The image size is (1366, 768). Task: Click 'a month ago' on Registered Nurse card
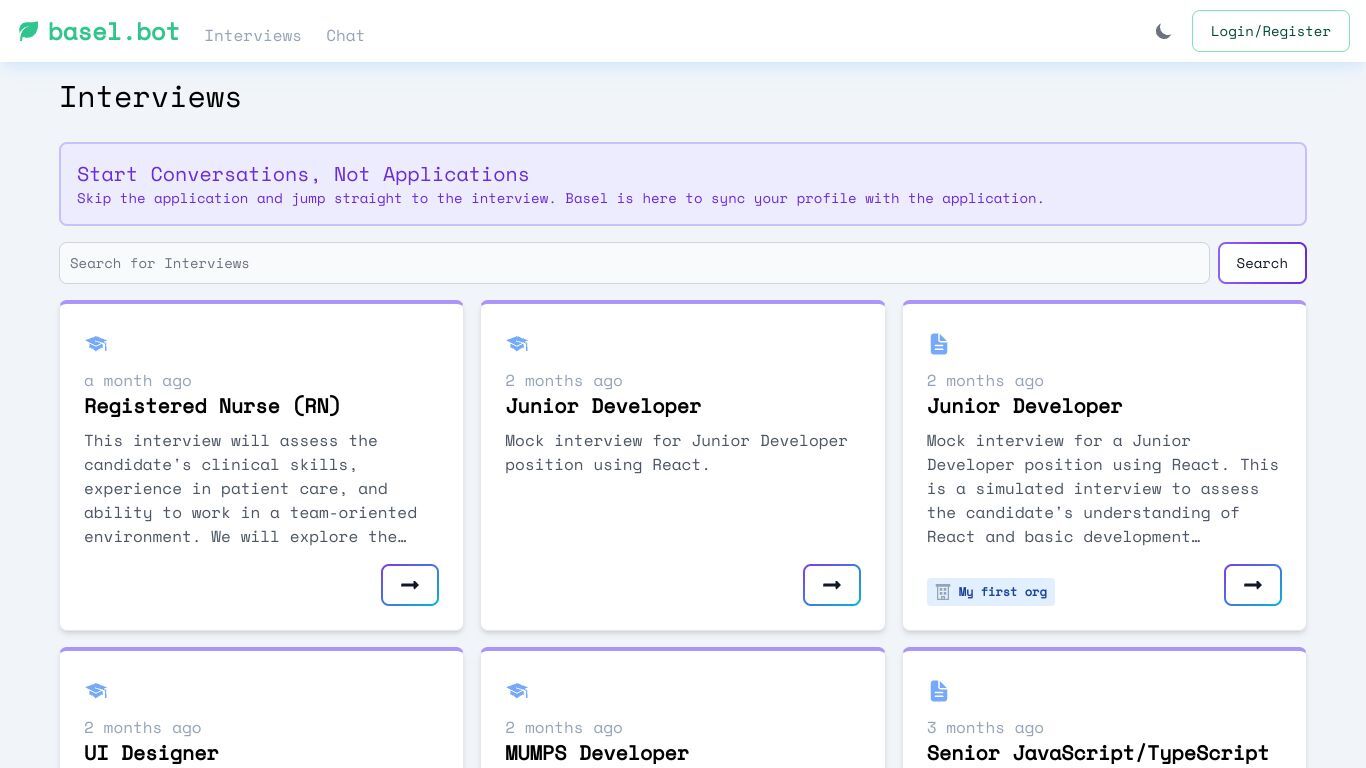(x=138, y=381)
